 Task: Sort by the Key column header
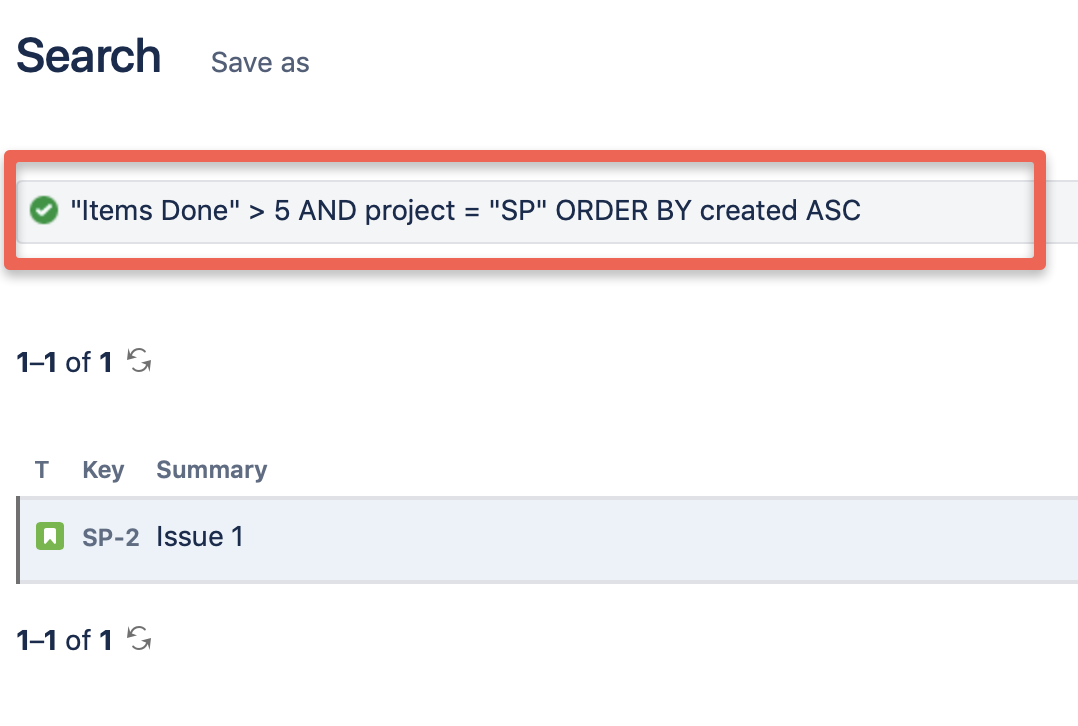coord(103,470)
